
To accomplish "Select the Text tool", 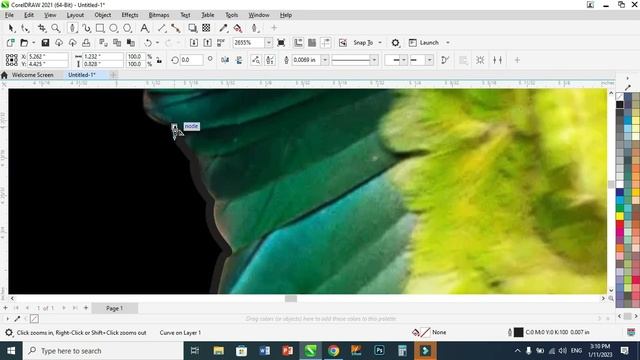I will (144, 28).
